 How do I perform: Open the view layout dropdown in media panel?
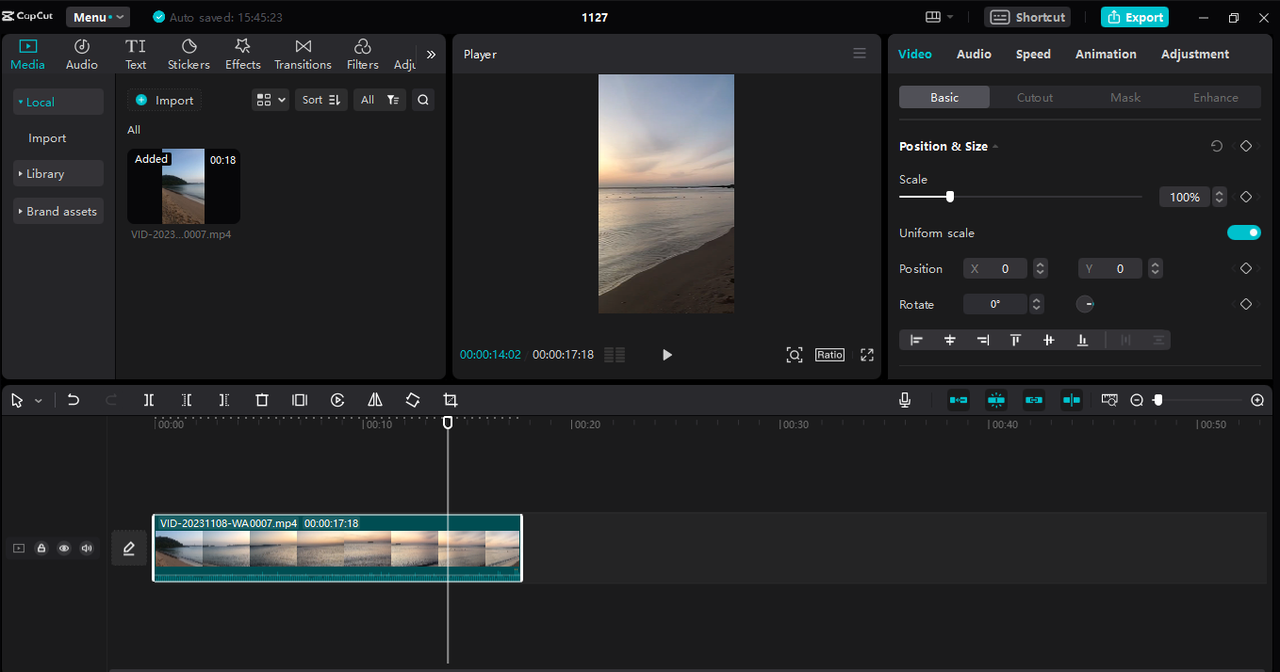pos(270,100)
